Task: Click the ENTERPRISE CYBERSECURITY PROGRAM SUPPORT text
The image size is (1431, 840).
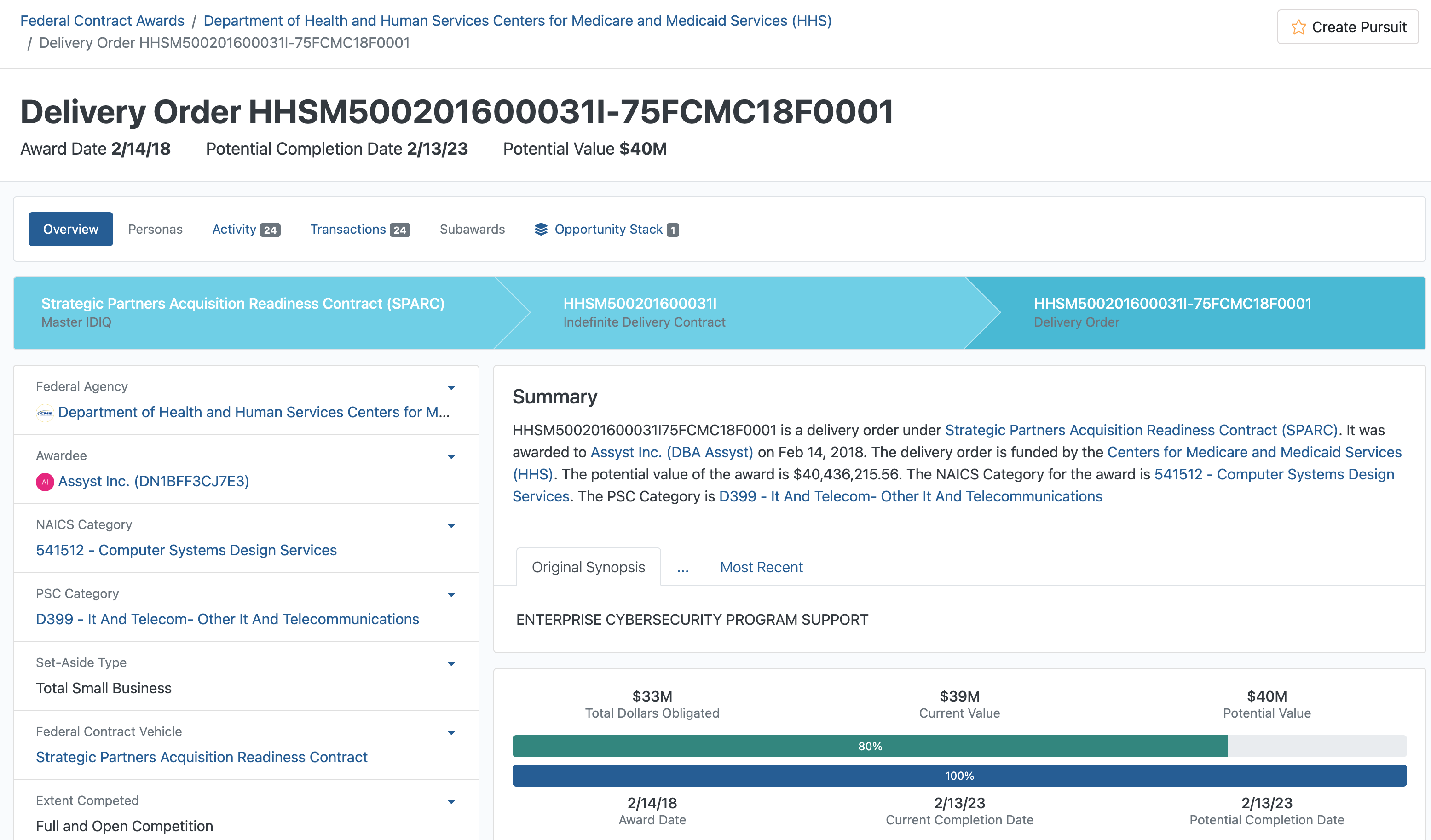Action: tap(692, 619)
